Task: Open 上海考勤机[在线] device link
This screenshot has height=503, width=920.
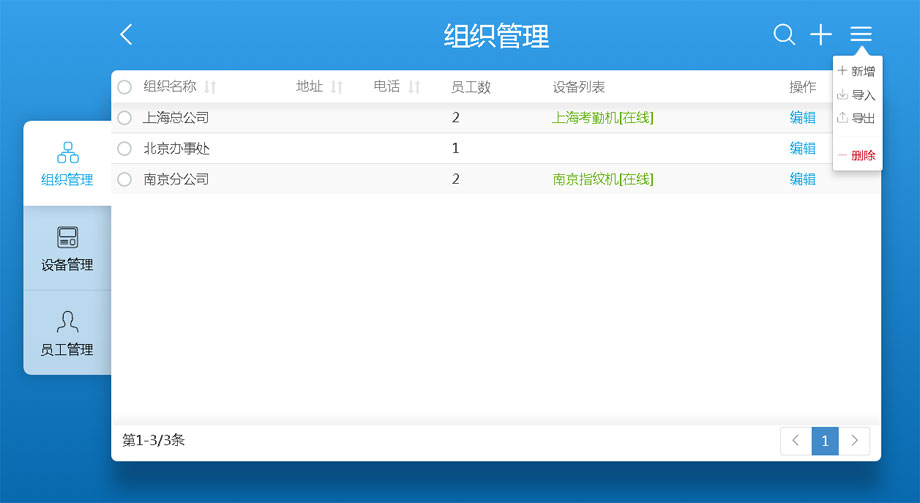Action: point(602,118)
